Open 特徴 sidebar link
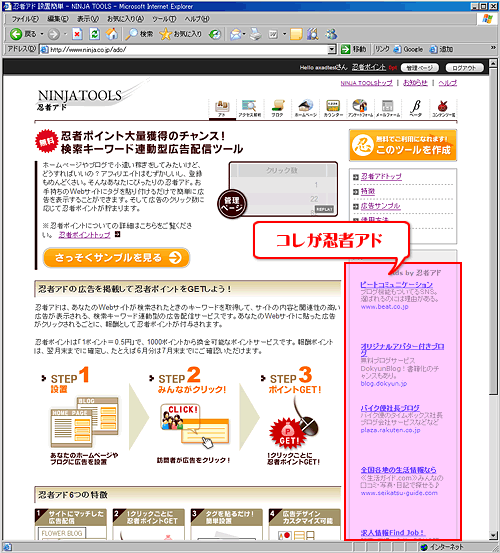Viewport: 500px width, 553px height. (368, 191)
